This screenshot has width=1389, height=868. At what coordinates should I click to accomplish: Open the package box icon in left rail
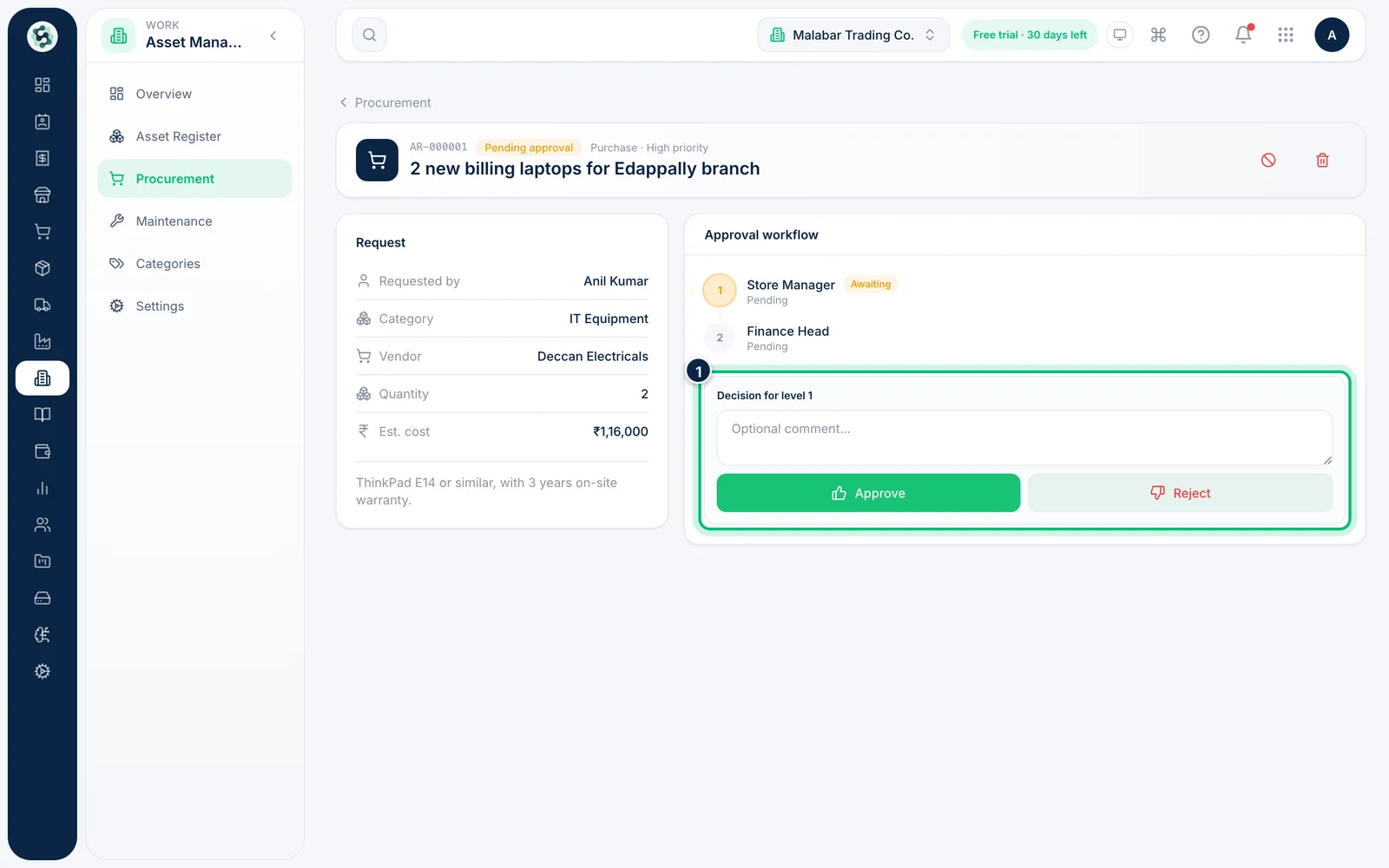tap(42, 268)
